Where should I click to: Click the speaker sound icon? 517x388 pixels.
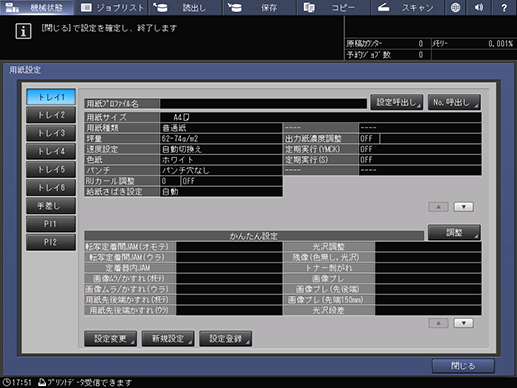(x=479, y=7)
